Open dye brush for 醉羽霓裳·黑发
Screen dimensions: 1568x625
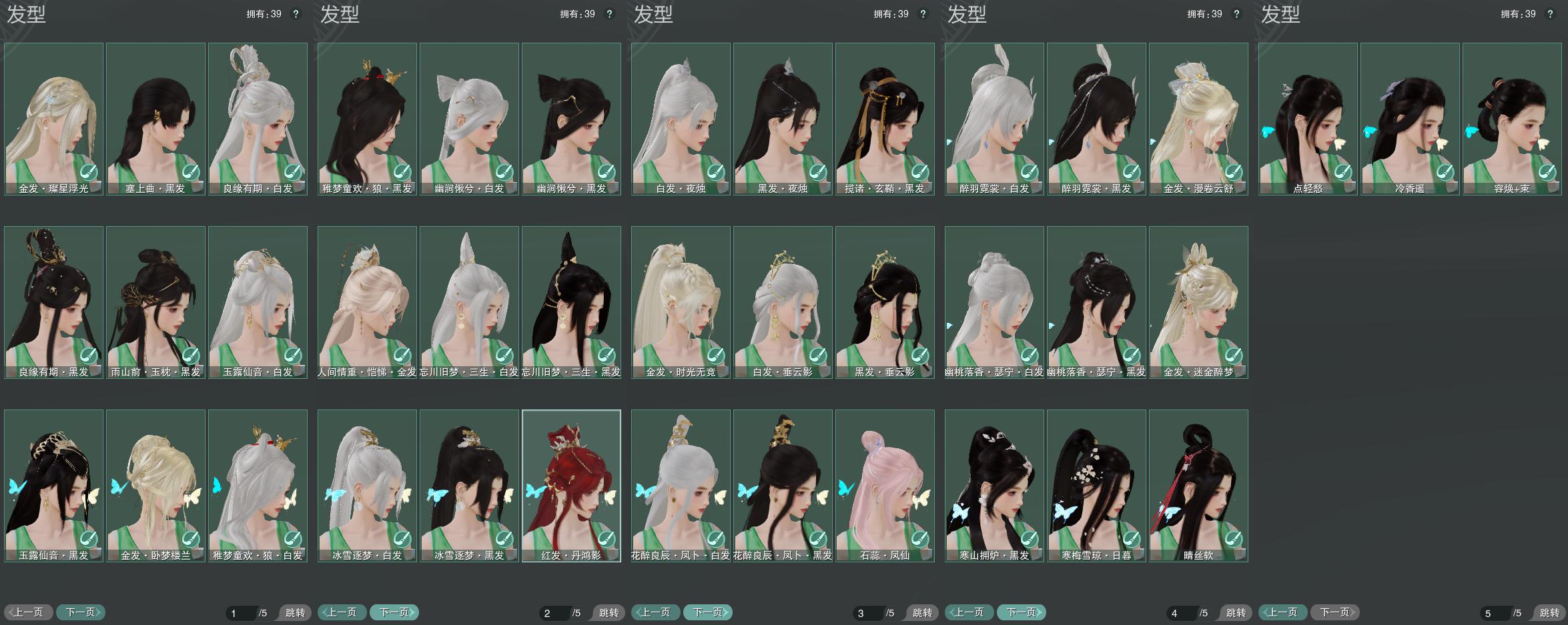click(1132, 173)
